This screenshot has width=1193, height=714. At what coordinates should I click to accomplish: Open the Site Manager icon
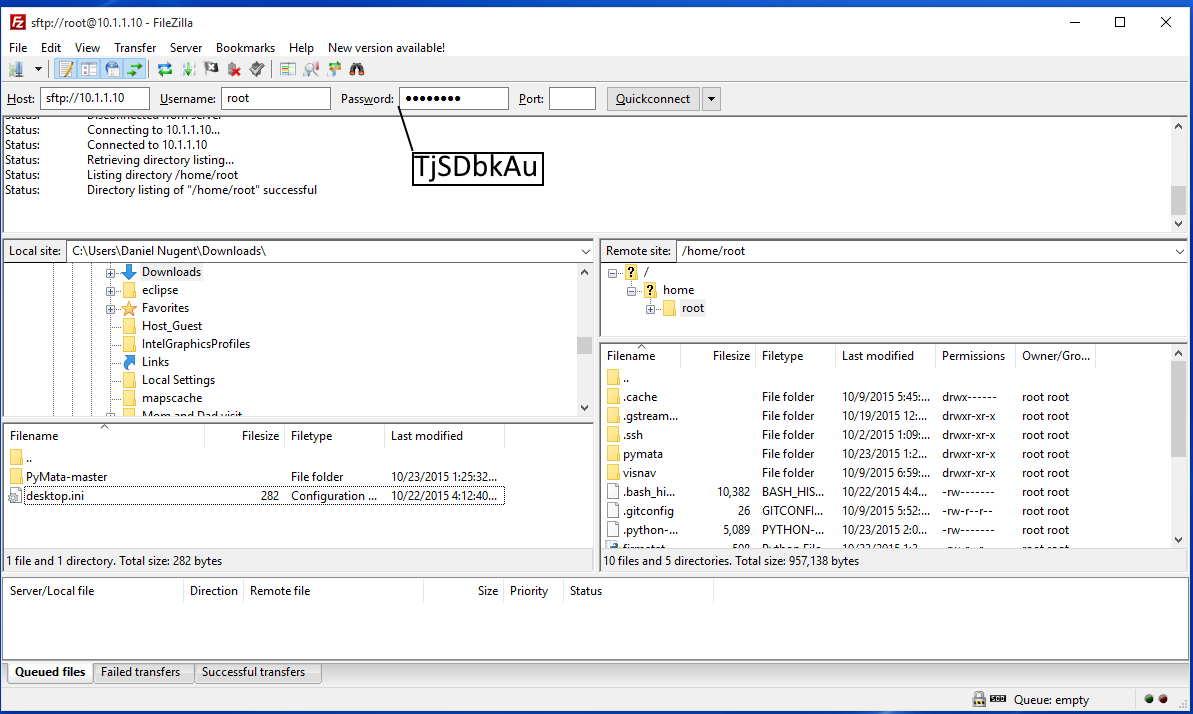click(16, 69)
